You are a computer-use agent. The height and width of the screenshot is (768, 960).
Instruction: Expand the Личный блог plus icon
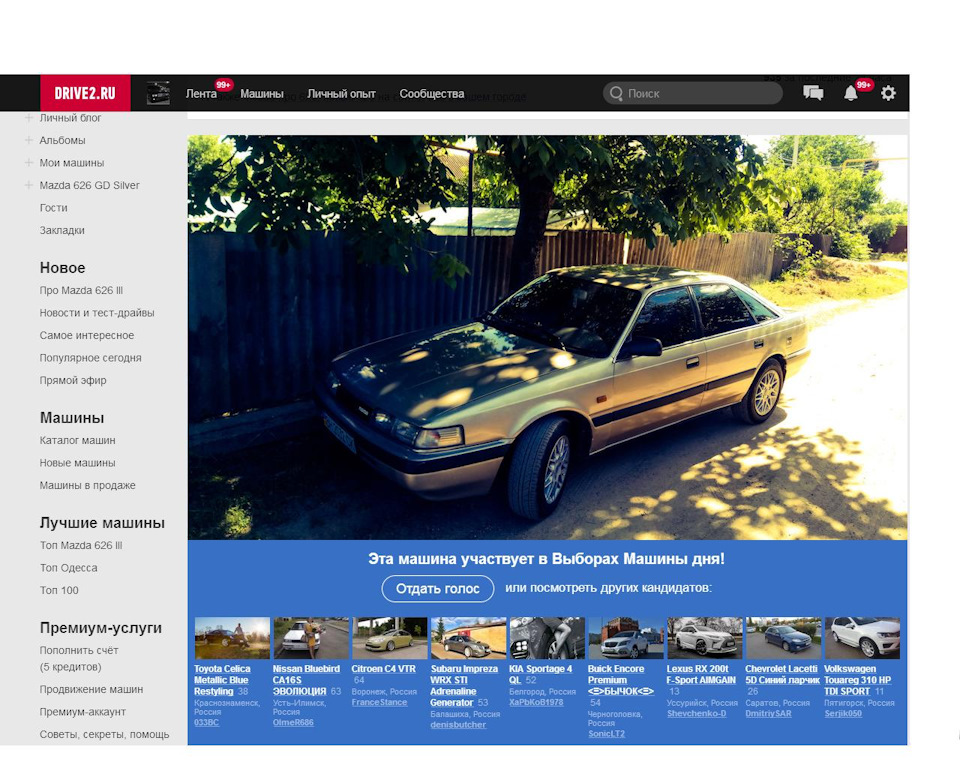point(29,118)
